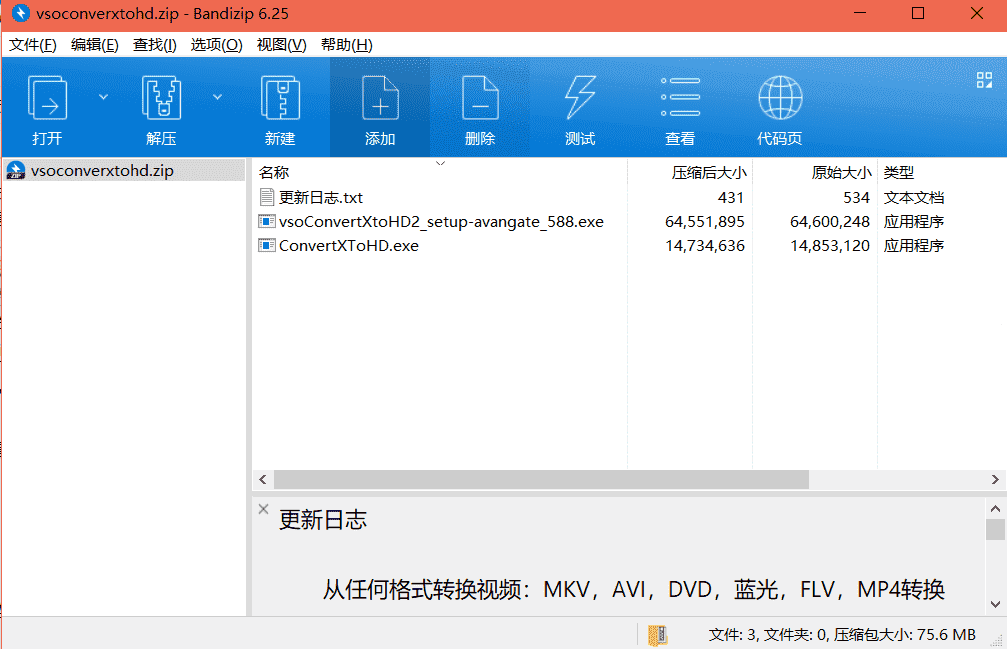
Task: Click the horizontal scrollbar left arrow
Action: (263, 480)
